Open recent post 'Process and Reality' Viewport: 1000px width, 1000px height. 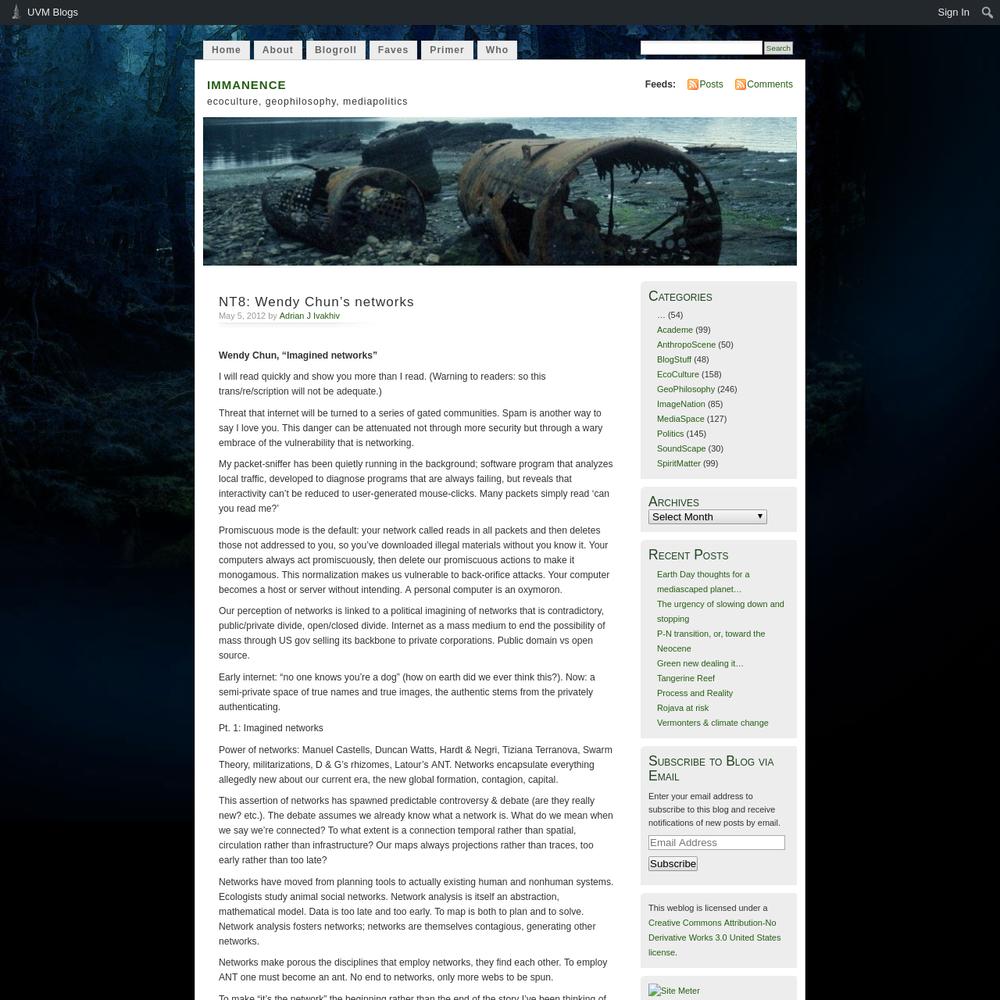coord(695,693)
